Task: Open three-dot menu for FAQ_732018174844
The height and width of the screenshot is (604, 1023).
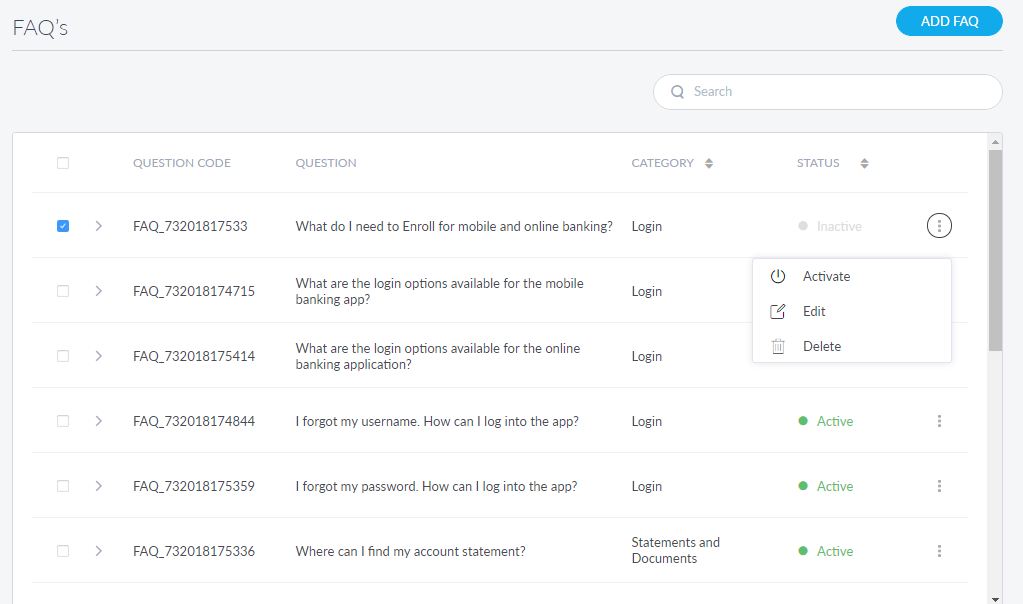Action: click(x=939, y=421)
